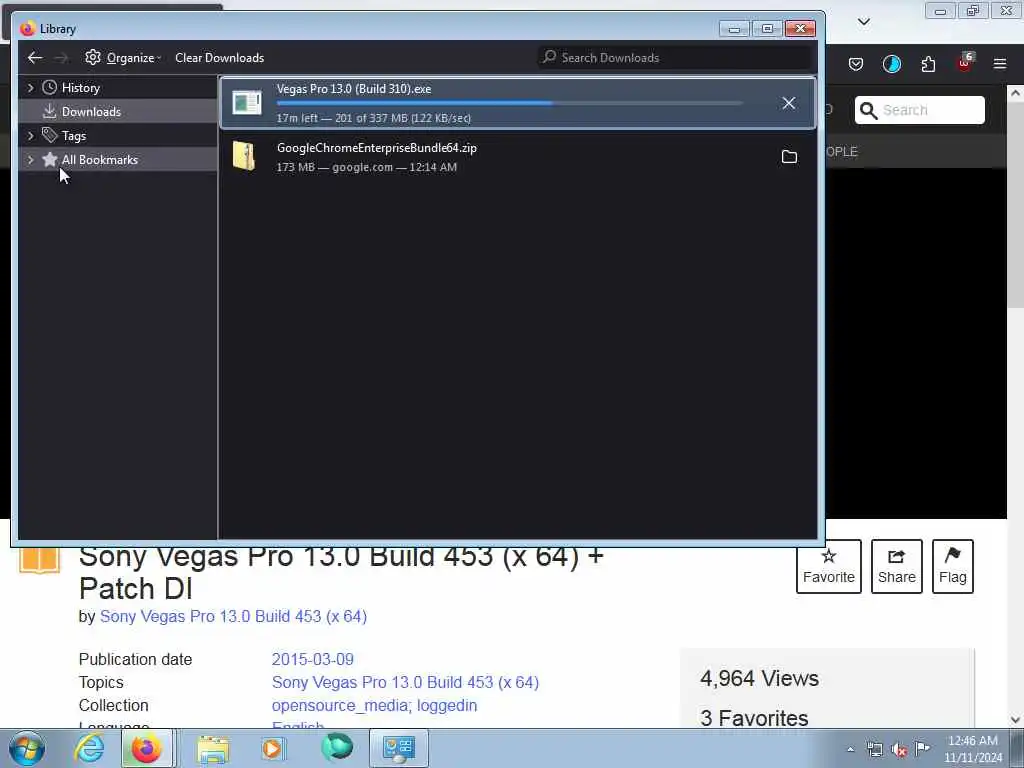Click the Favorite button on the page
1024x768 pixels.
[829, 566]
